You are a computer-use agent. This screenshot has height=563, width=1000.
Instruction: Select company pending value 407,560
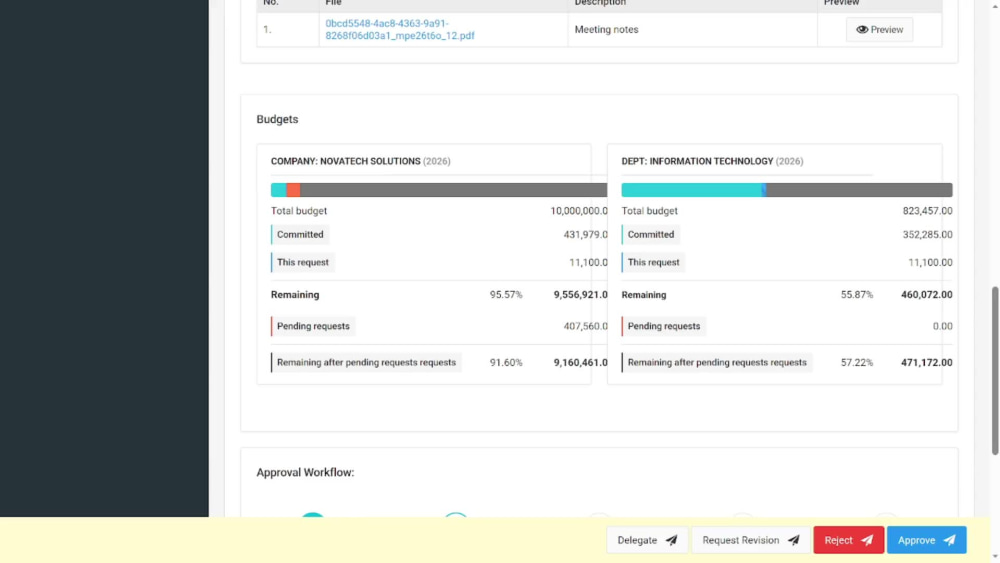click(x=585, y=326)
